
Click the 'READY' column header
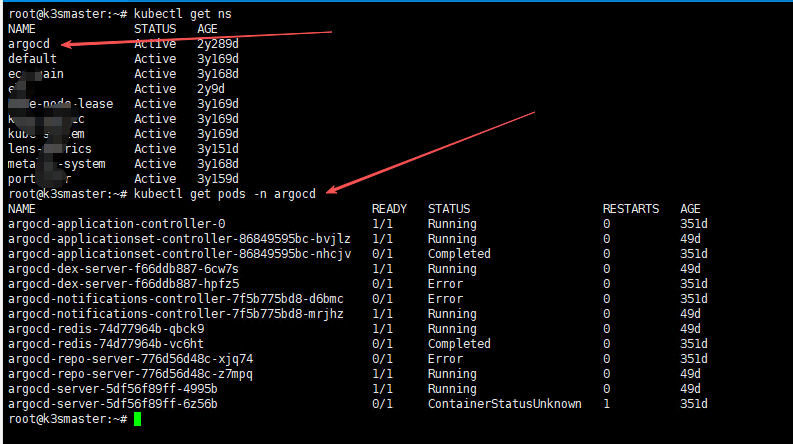[389, 209]
